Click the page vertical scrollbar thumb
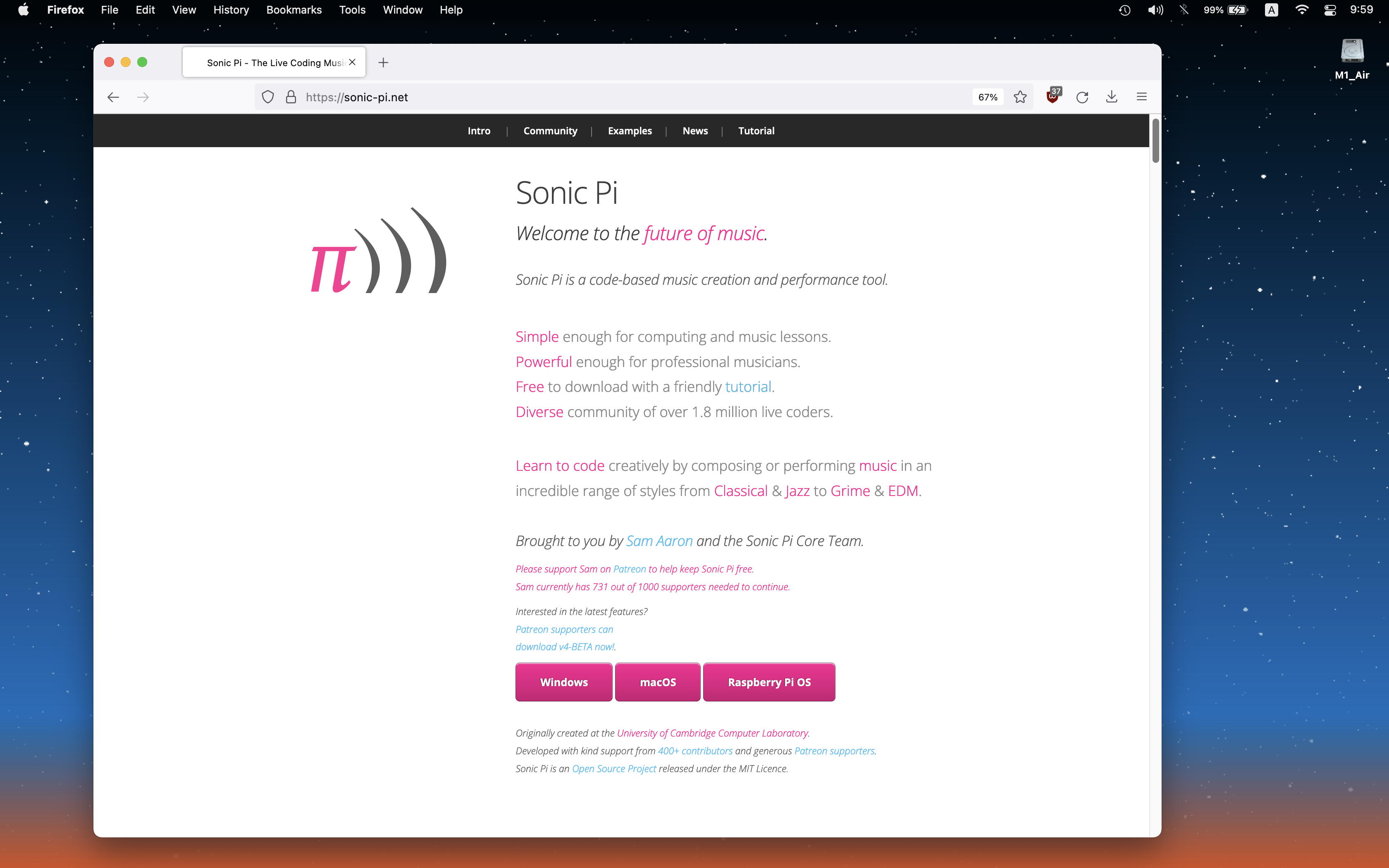 [x=1155, y=141]
